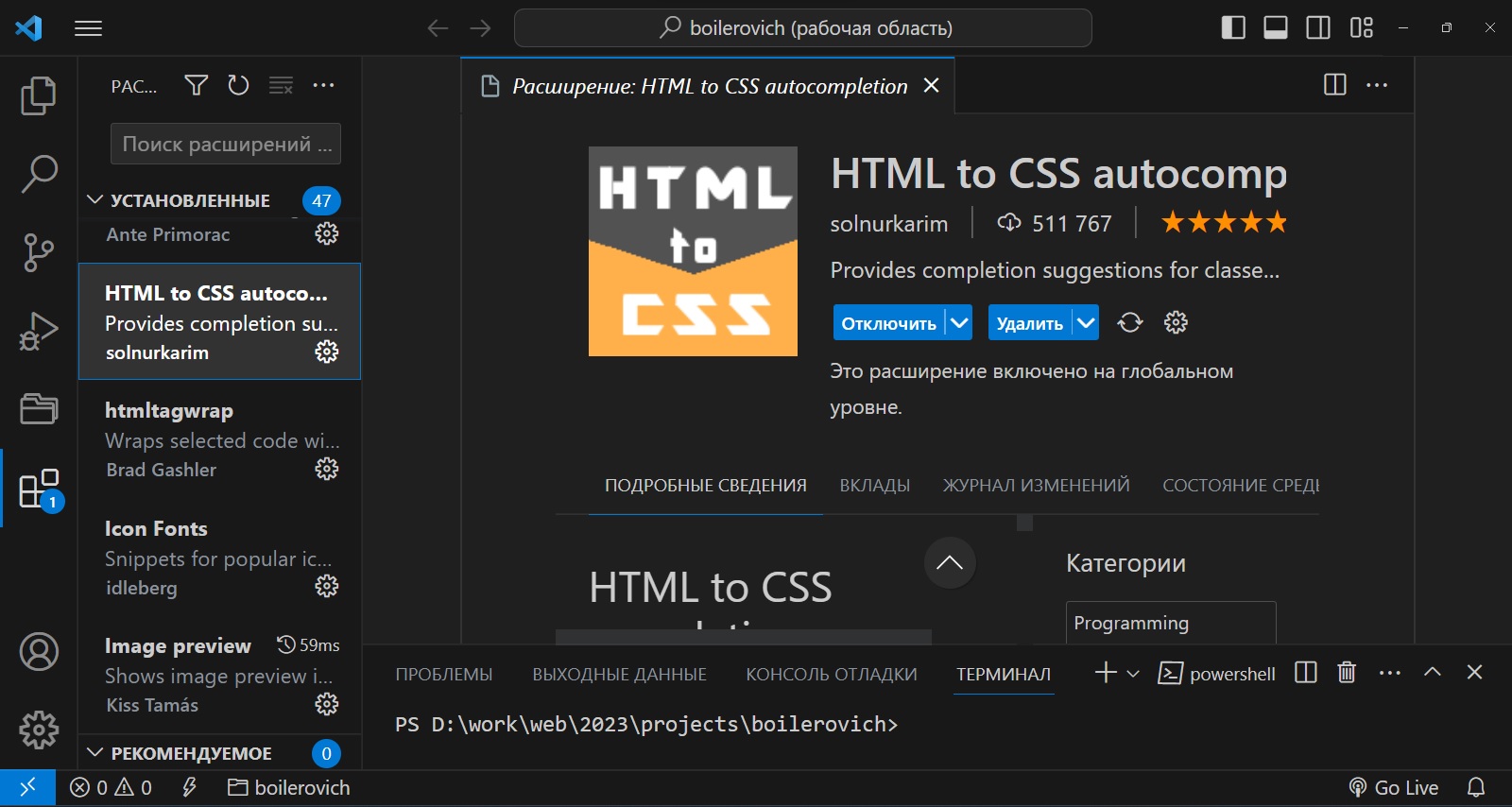Click the Удалить button
Screen dimensions: 1512x807
tap(1030, 322)
